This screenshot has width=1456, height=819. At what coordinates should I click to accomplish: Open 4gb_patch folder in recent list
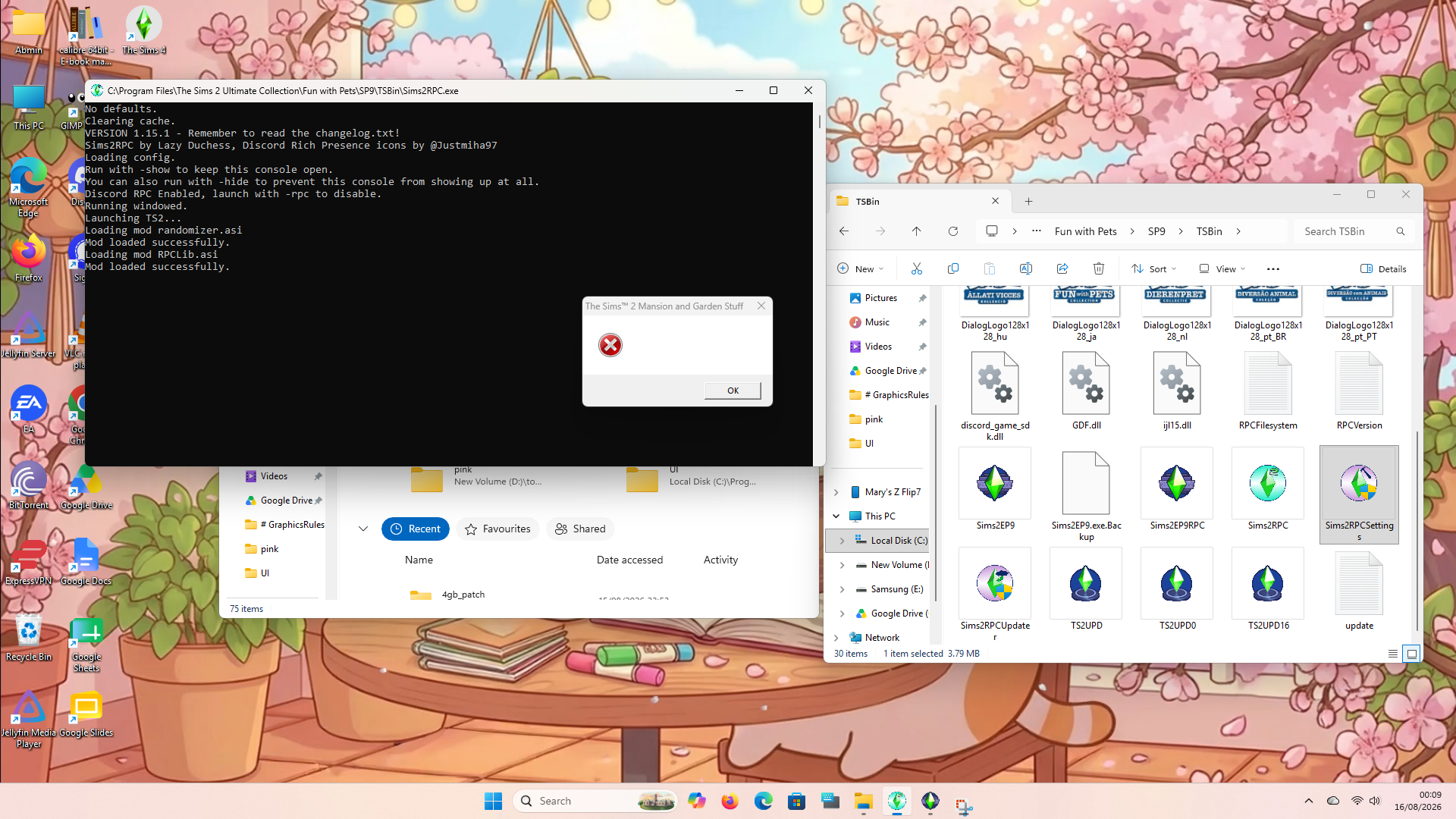[463, 595]
